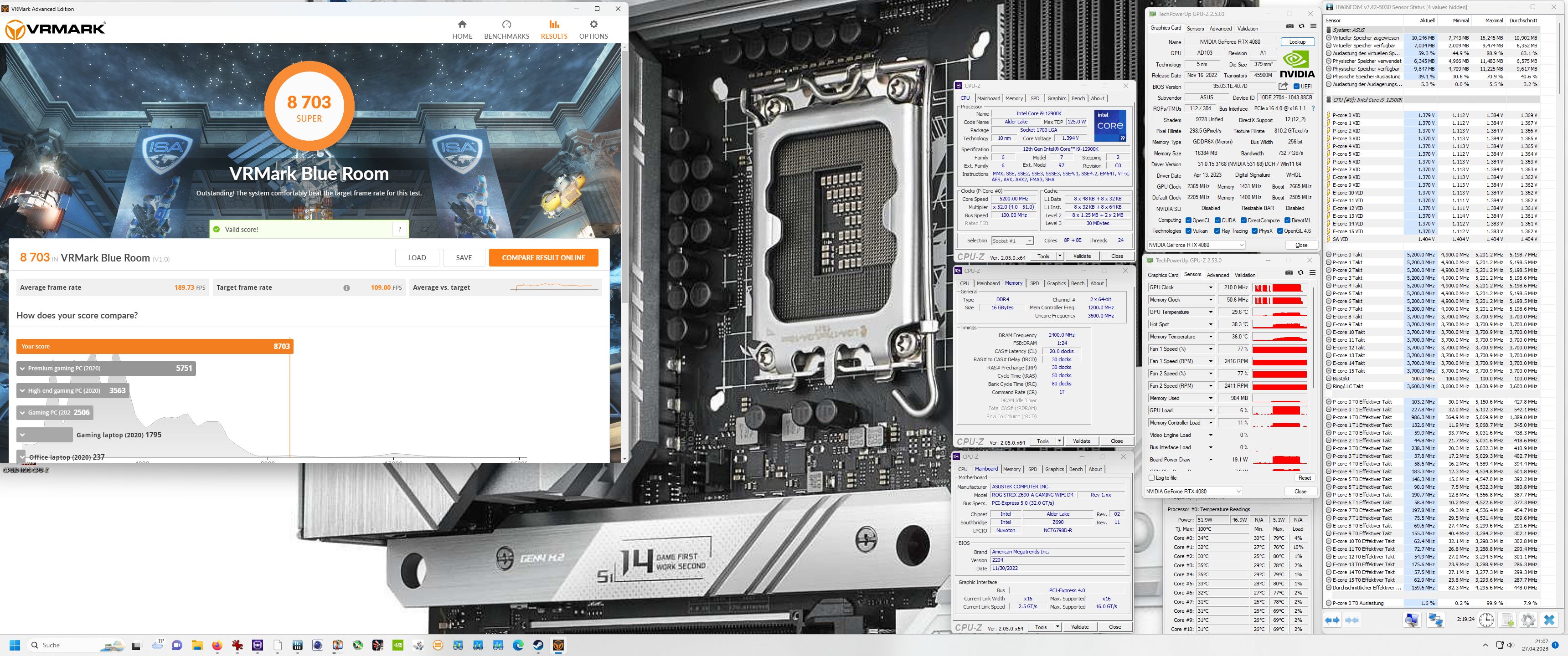The height and width of the screenshot is (656, 1568).
Task: Open Bench tab in CPU-Z Mainboard window
Action: tap(1076, 469)
